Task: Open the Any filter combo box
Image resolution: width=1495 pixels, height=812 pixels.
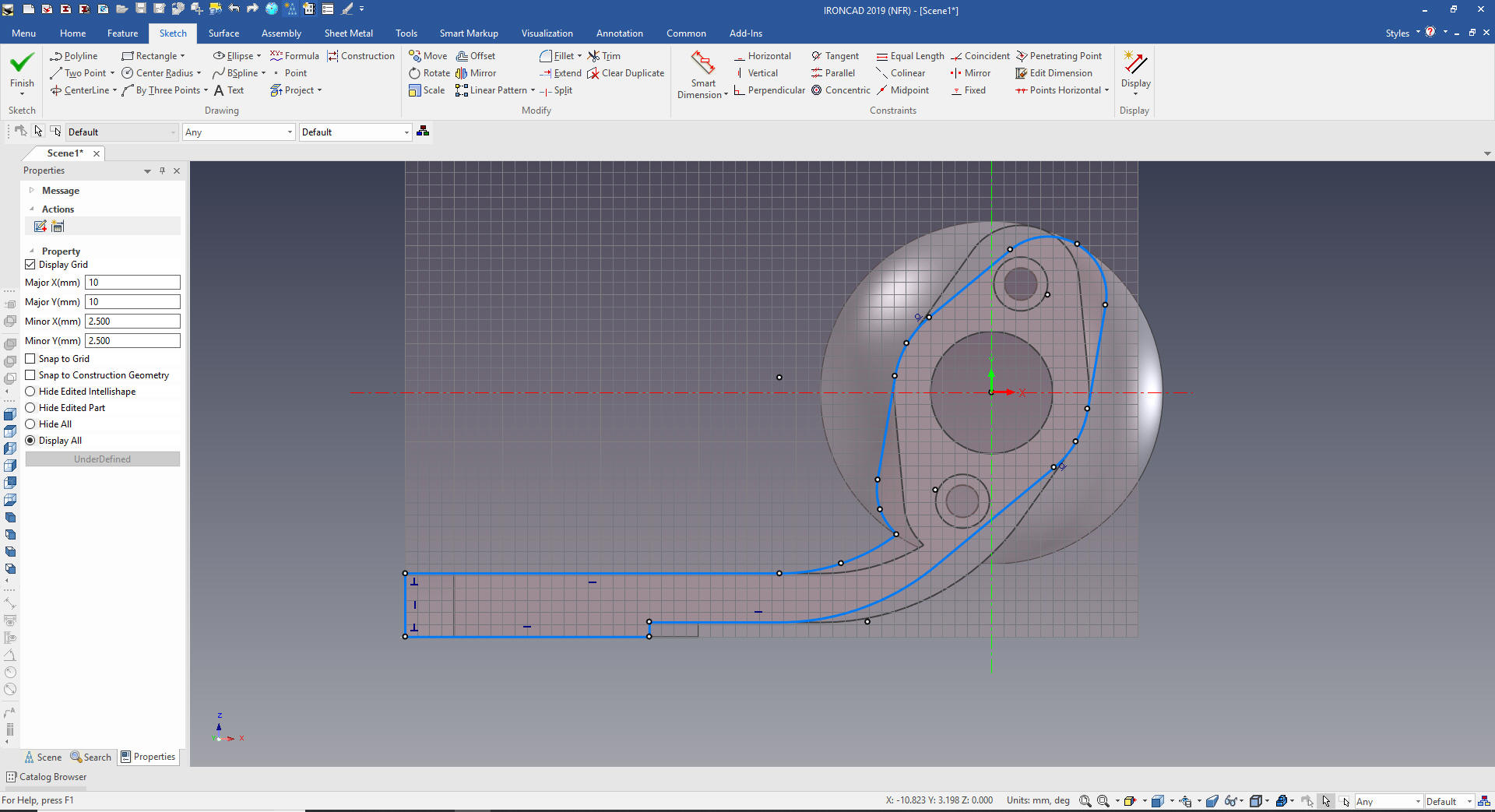Action: click(x=238, y=132)
